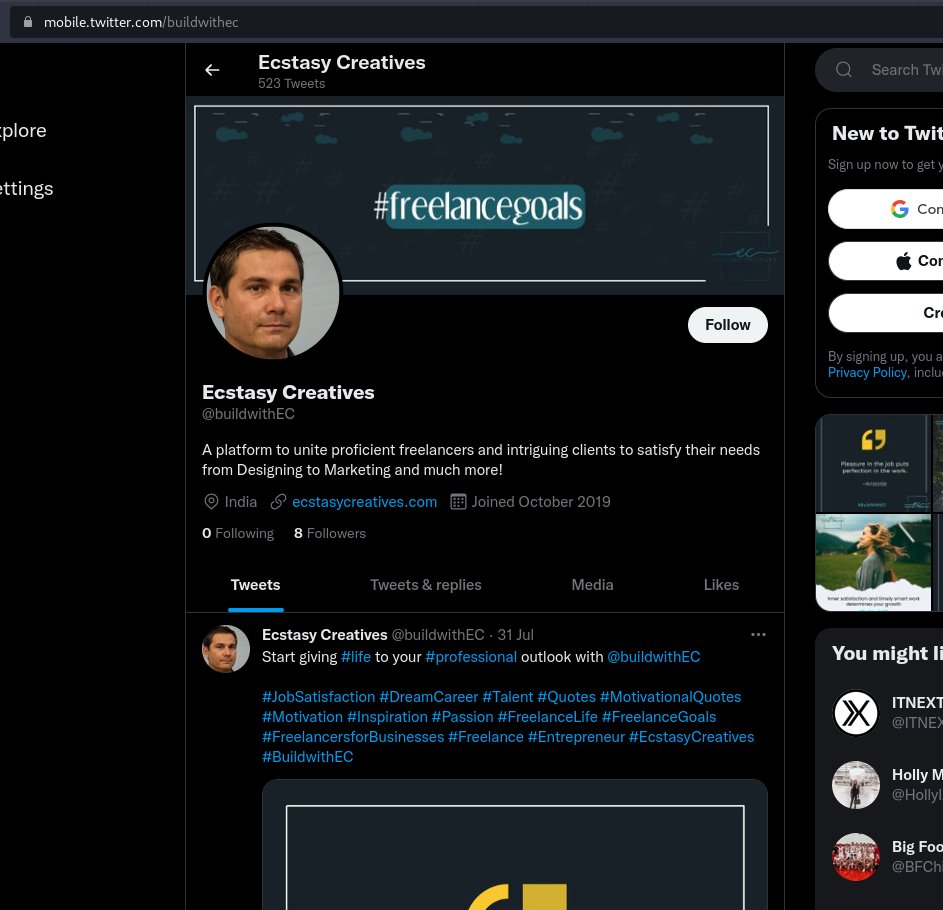This screenshot has width=943, height=910.
Task: Open Settings in the sidebar
Action: pos(26,189)
